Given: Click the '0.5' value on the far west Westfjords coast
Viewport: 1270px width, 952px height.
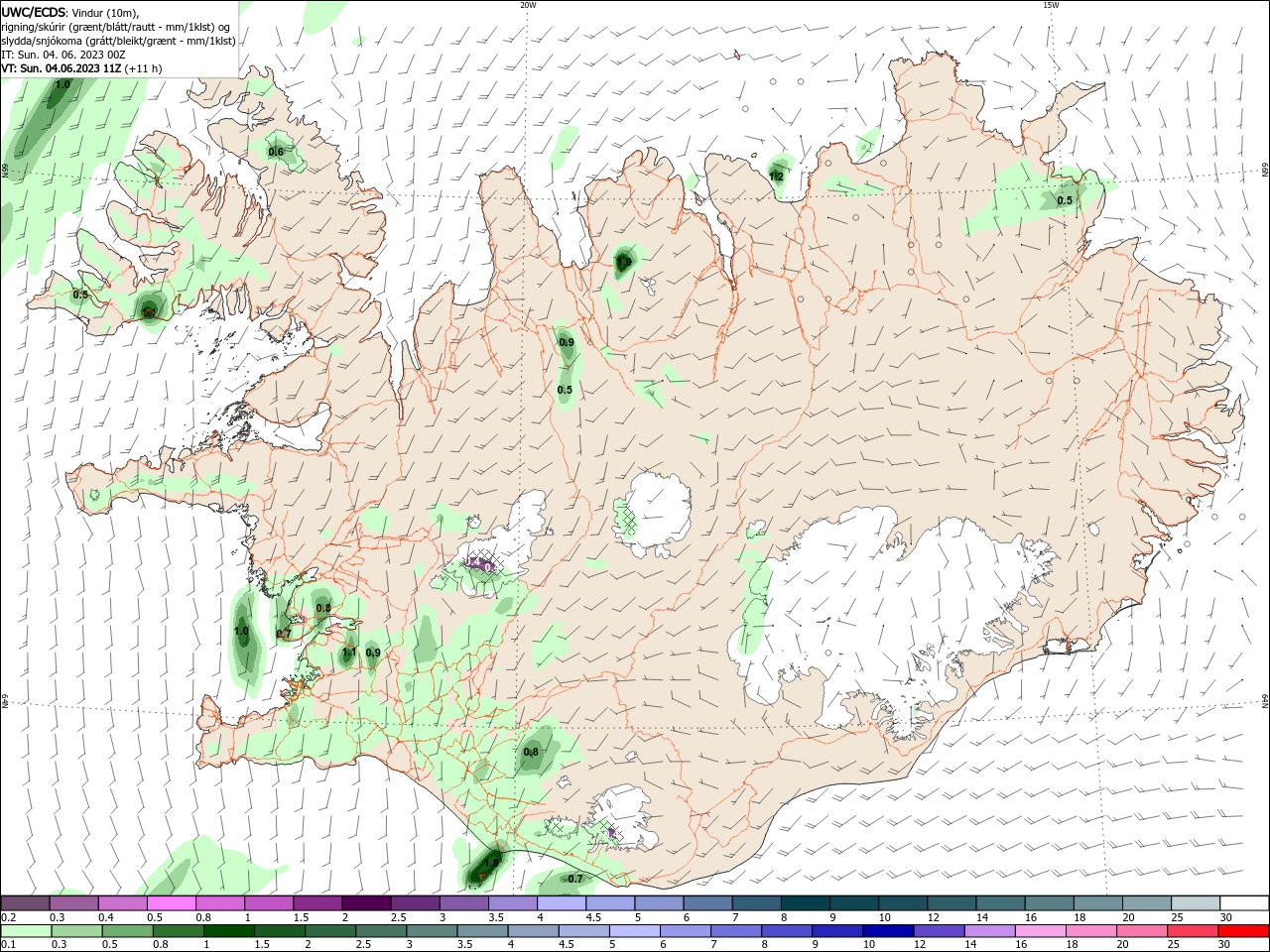Looking at the screenshot, I should [x=80, y=295].
